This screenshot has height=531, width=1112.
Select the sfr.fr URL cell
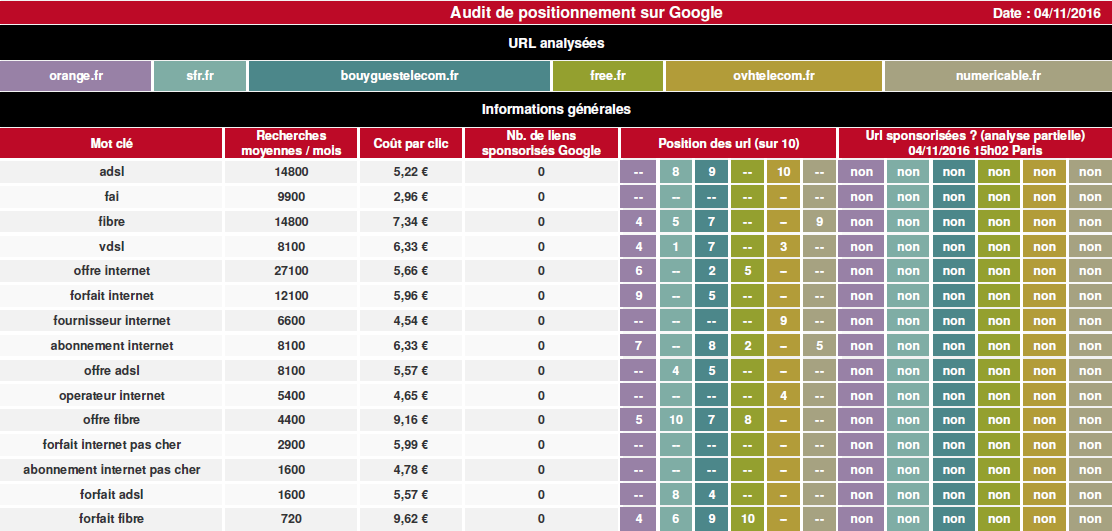(x=200, y=76)
